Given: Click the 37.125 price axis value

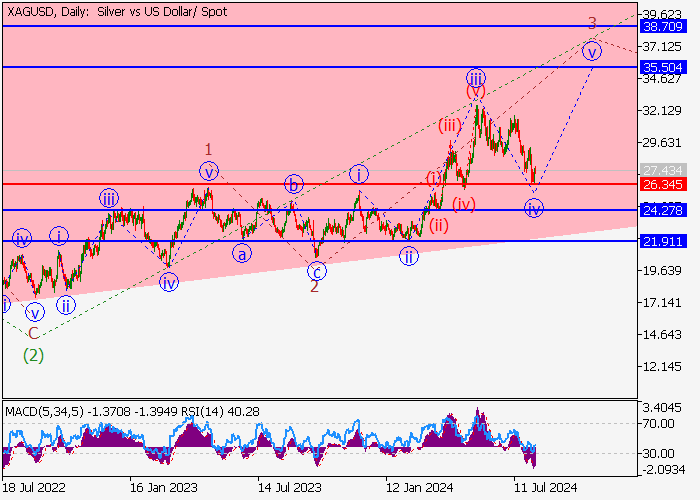Looking at the screenshot, I should tap(662, 46).
